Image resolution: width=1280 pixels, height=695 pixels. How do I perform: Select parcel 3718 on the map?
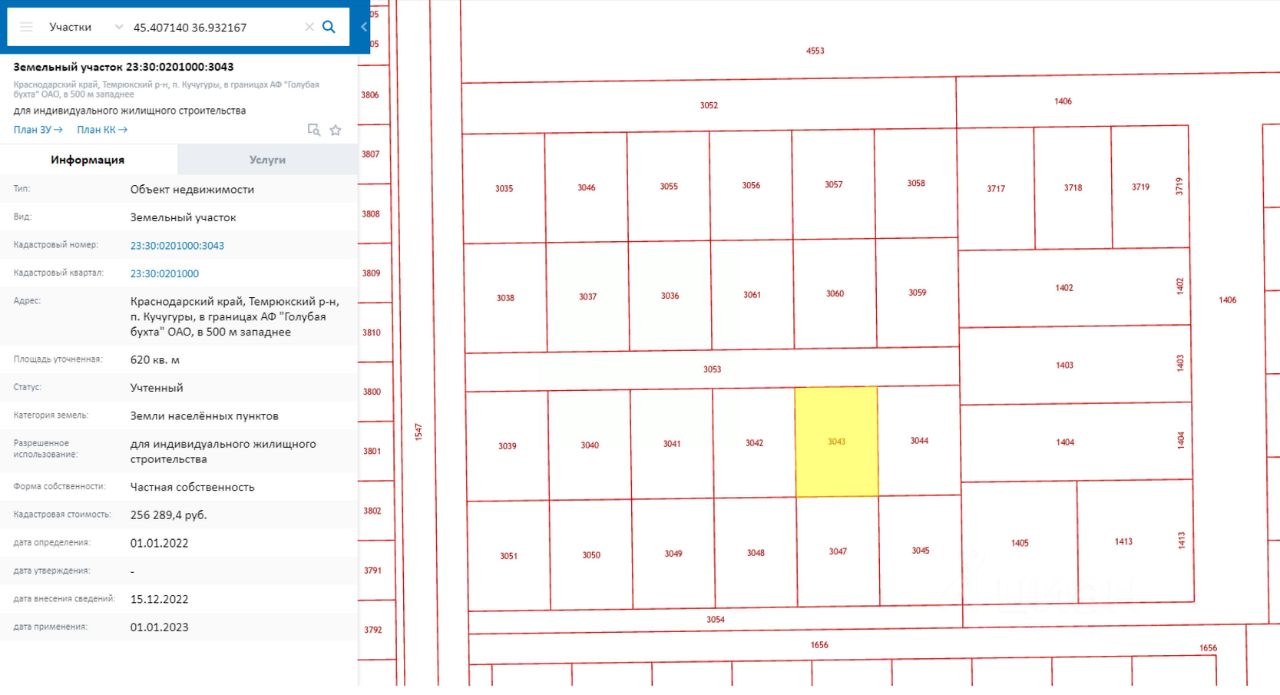(x=1073, y=187)
